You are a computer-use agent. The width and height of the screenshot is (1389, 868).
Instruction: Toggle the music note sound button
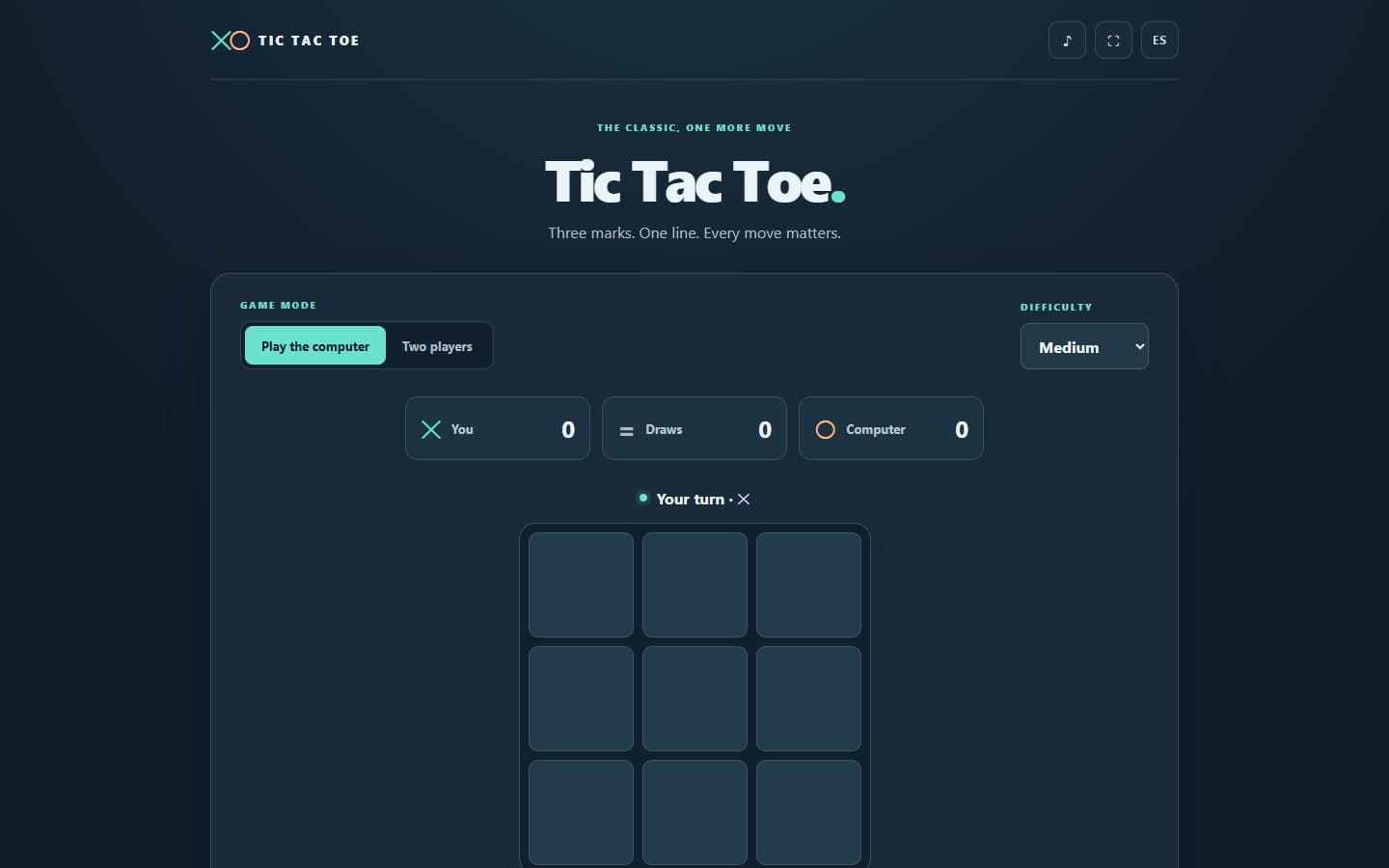pyautogui.click(x=1067, y=41)
